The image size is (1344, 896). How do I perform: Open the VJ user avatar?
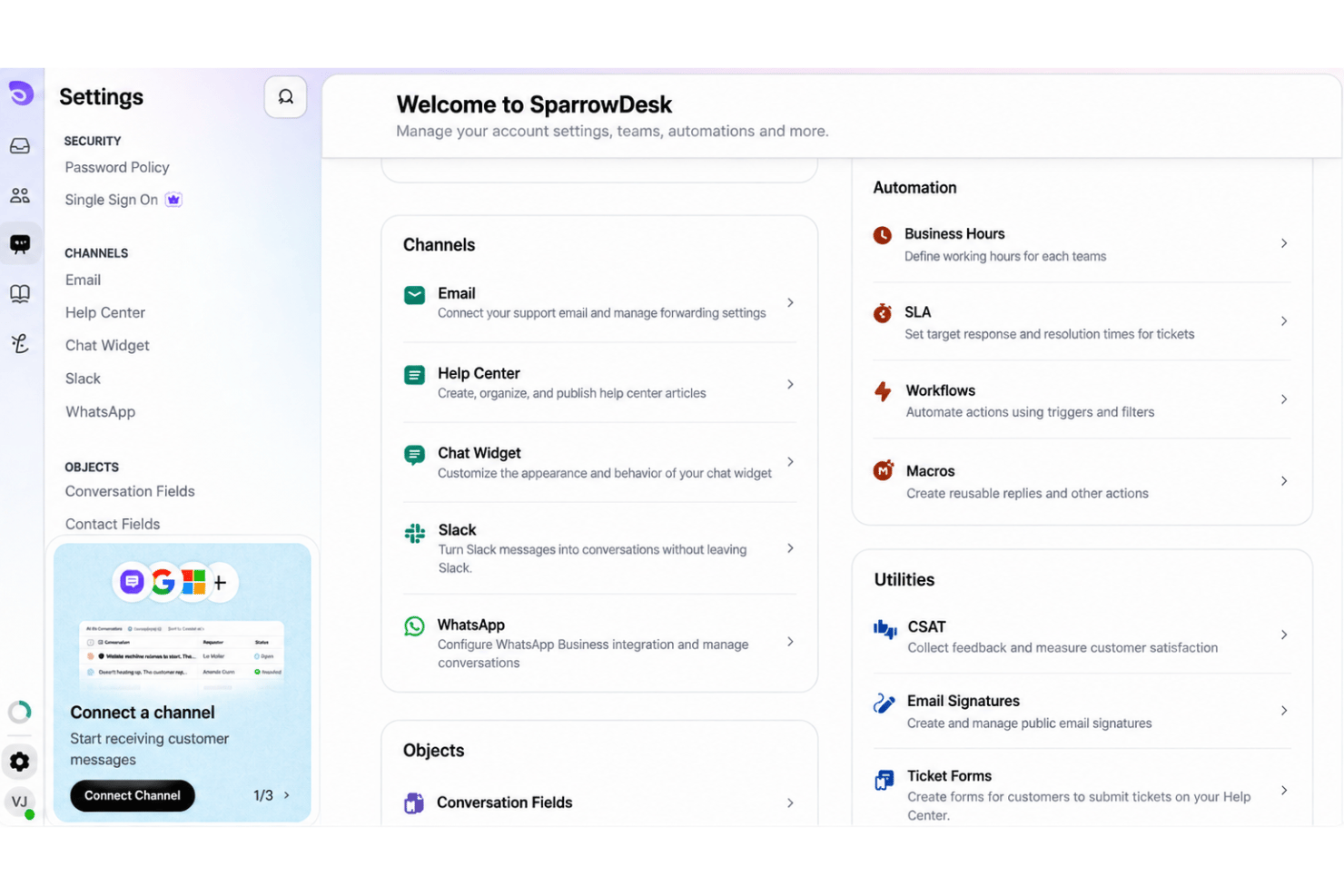[x=20, y=802]
